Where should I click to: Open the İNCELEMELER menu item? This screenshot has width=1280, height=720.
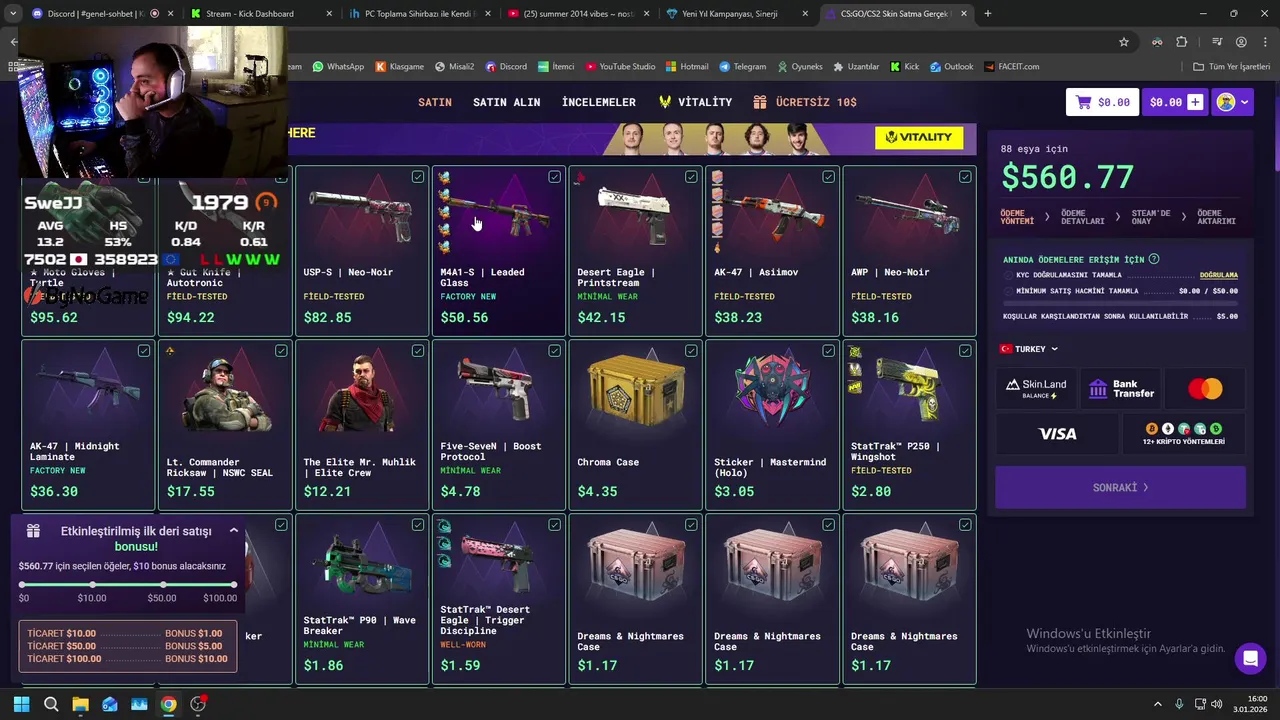tap(598, 102)
